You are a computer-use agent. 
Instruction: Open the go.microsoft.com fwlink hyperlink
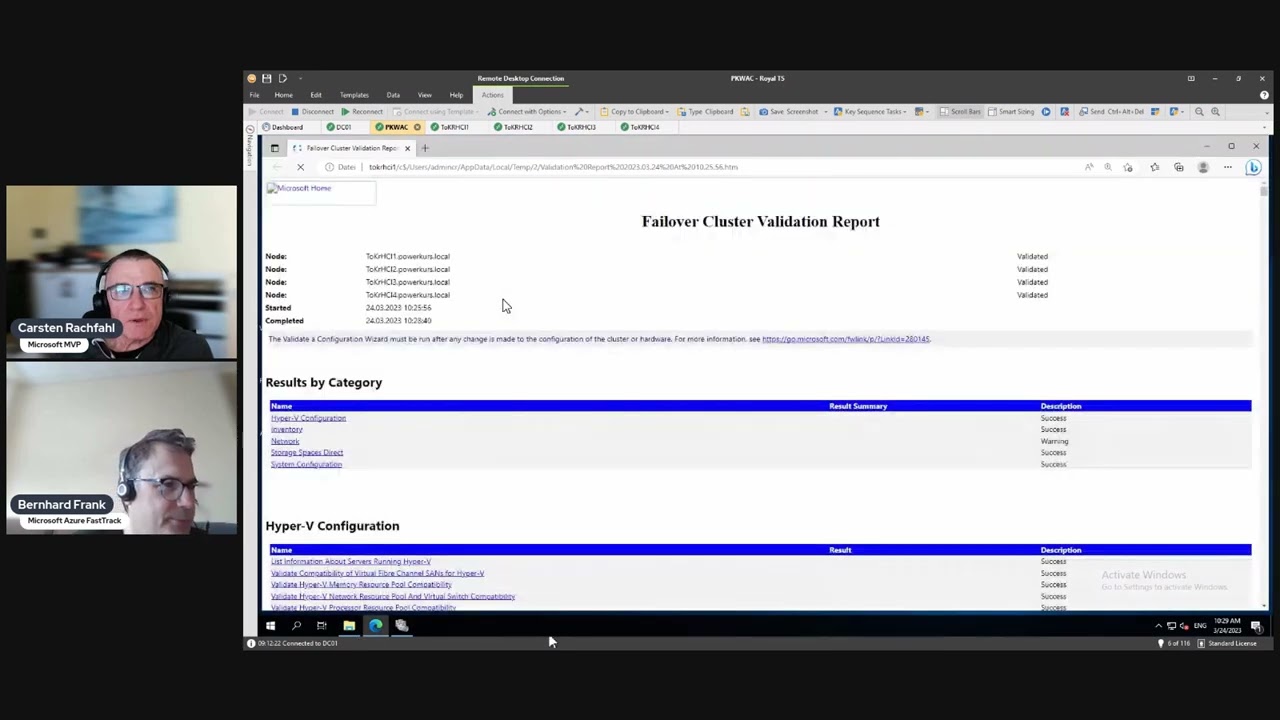click(x=846, y=339)
